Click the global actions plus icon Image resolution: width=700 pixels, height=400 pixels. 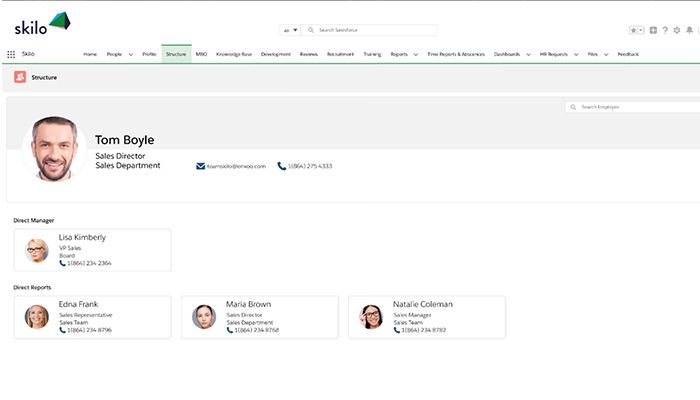click(653, 30)
